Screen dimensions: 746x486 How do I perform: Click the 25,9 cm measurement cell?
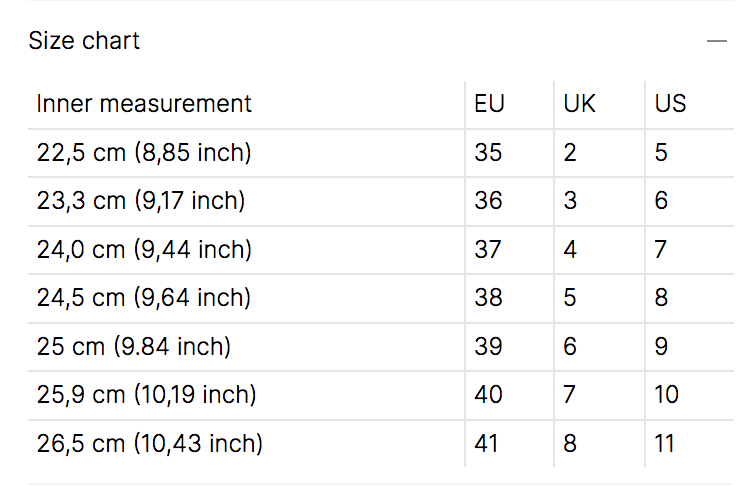tap(147, 395)
